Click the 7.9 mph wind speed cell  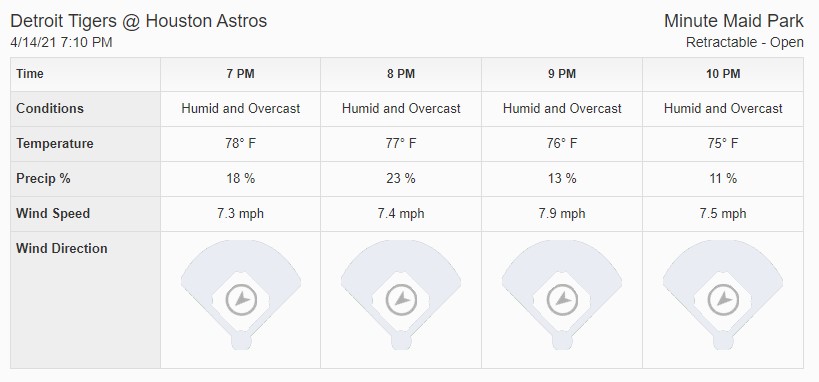[562, 214]
